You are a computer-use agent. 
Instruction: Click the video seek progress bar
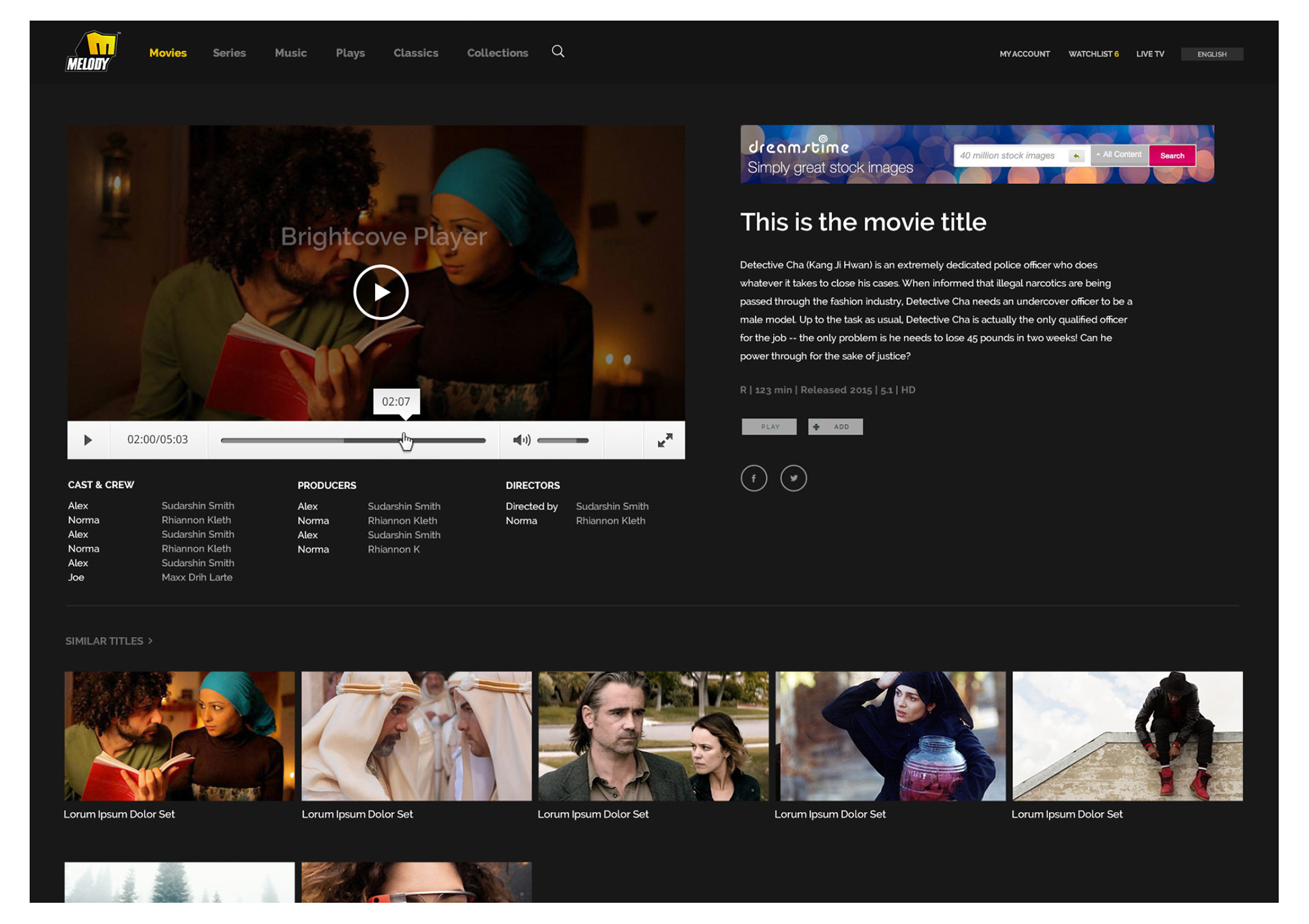tap(353, 441)
